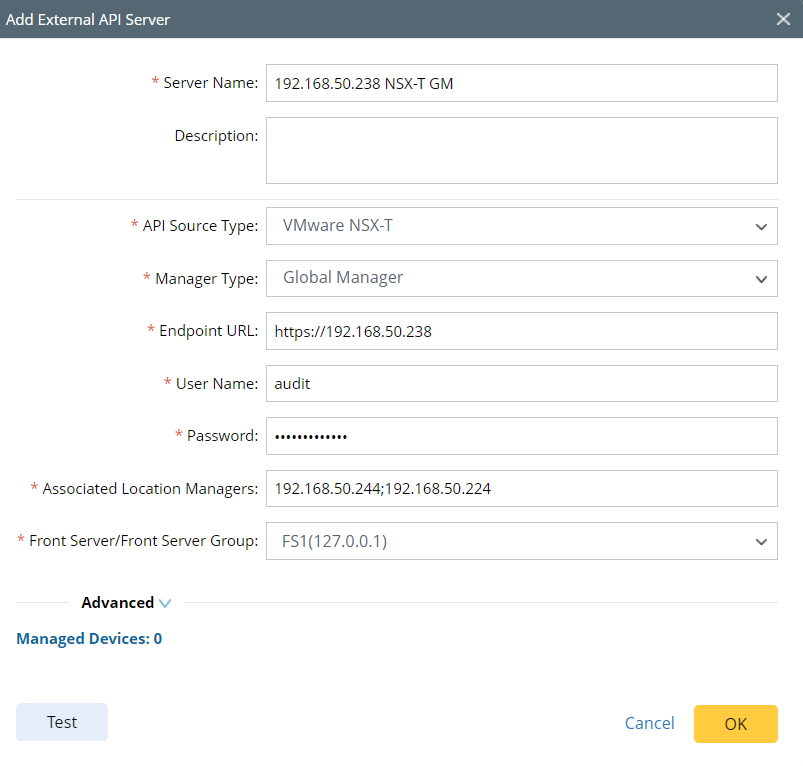Cancel the dialog via Cancel link
The width and height of the screenshot is (803, 766).
coord(649,723)
